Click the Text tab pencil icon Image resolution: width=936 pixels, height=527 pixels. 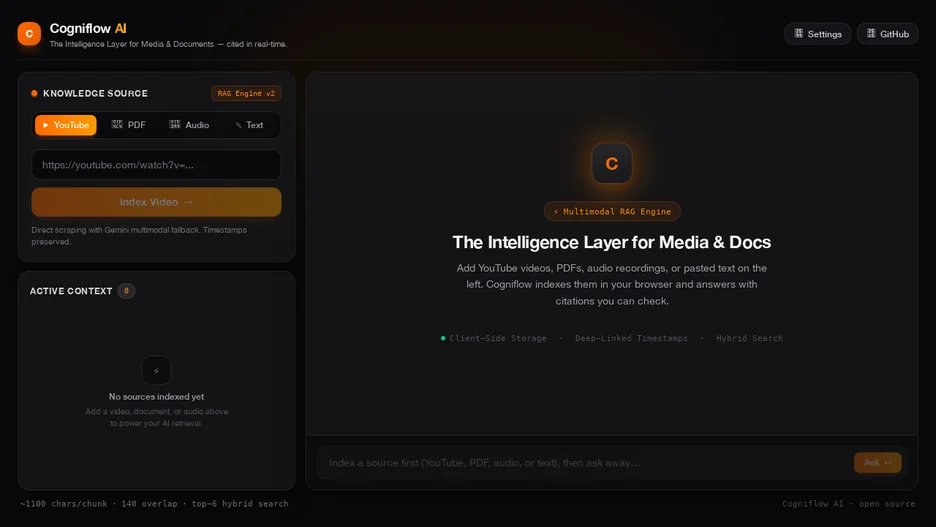[x=239, y=125]
